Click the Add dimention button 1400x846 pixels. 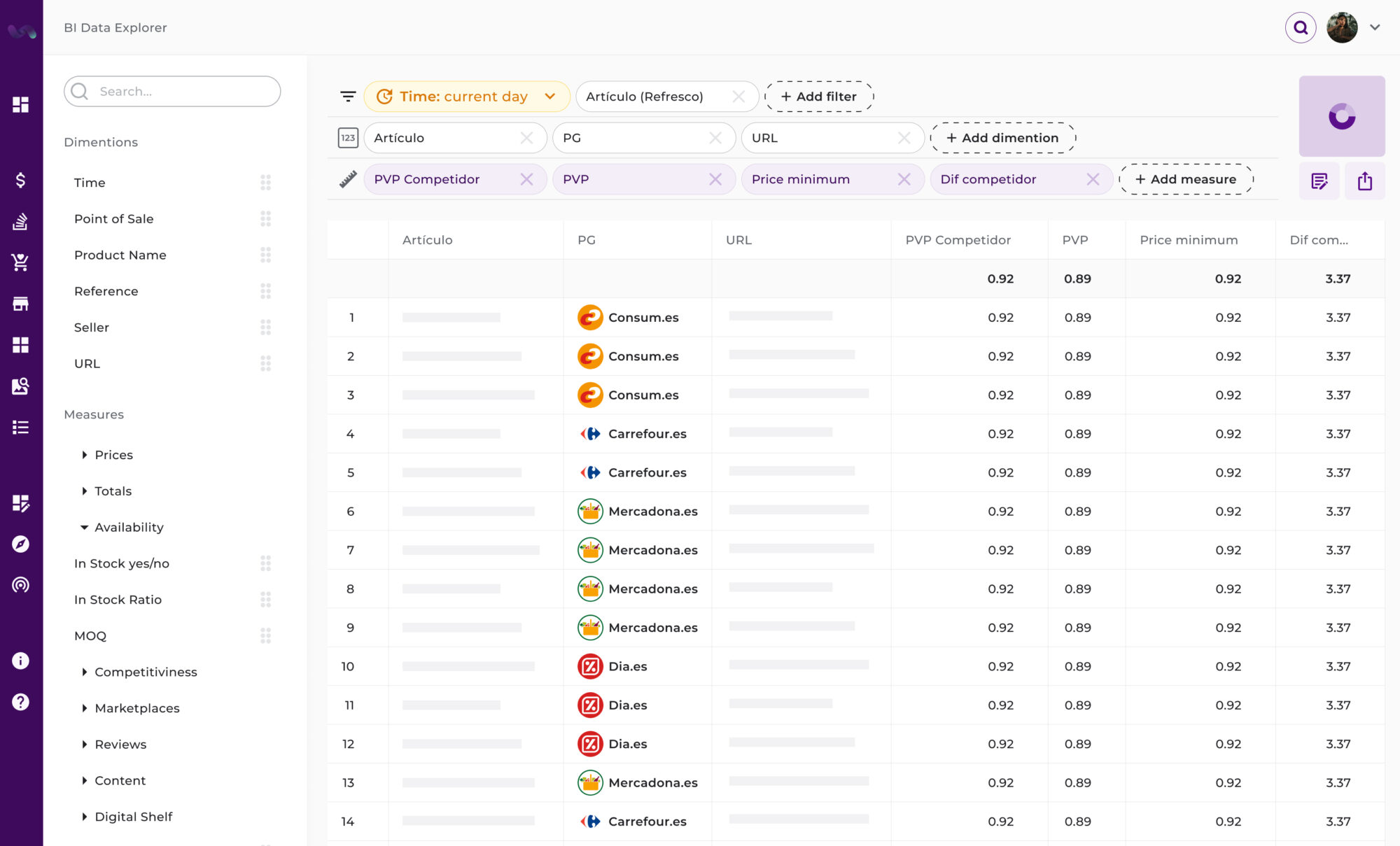1003,137
